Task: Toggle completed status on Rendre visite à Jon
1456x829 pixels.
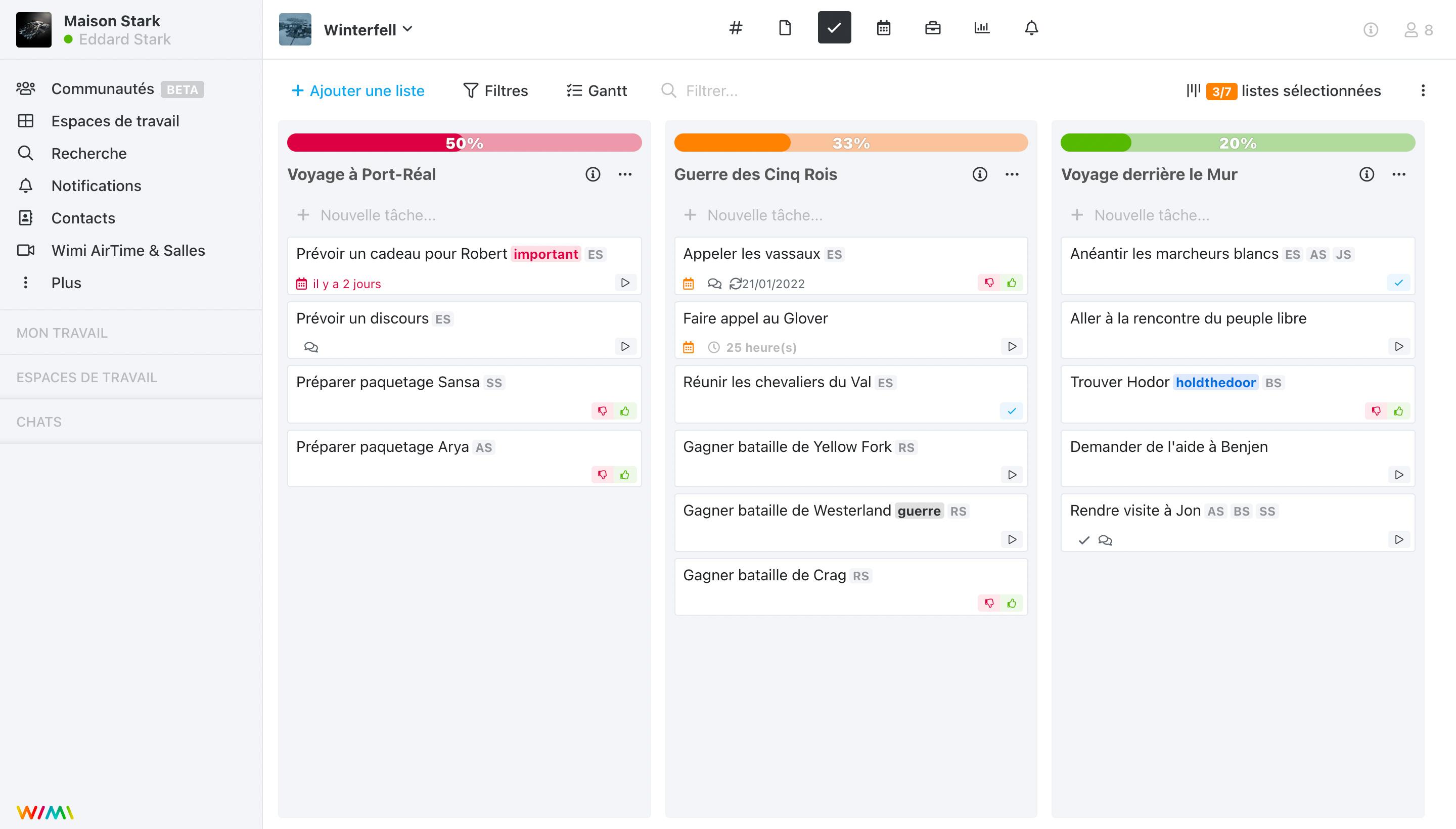Action: (x=1084, y=540)
